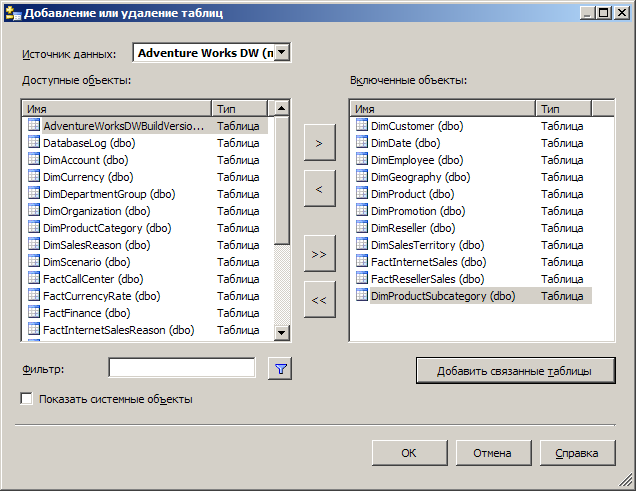Click the scroll-up arrow of available objects list
This screenshot has width=636, height=491.
click(x=281, y=108)
